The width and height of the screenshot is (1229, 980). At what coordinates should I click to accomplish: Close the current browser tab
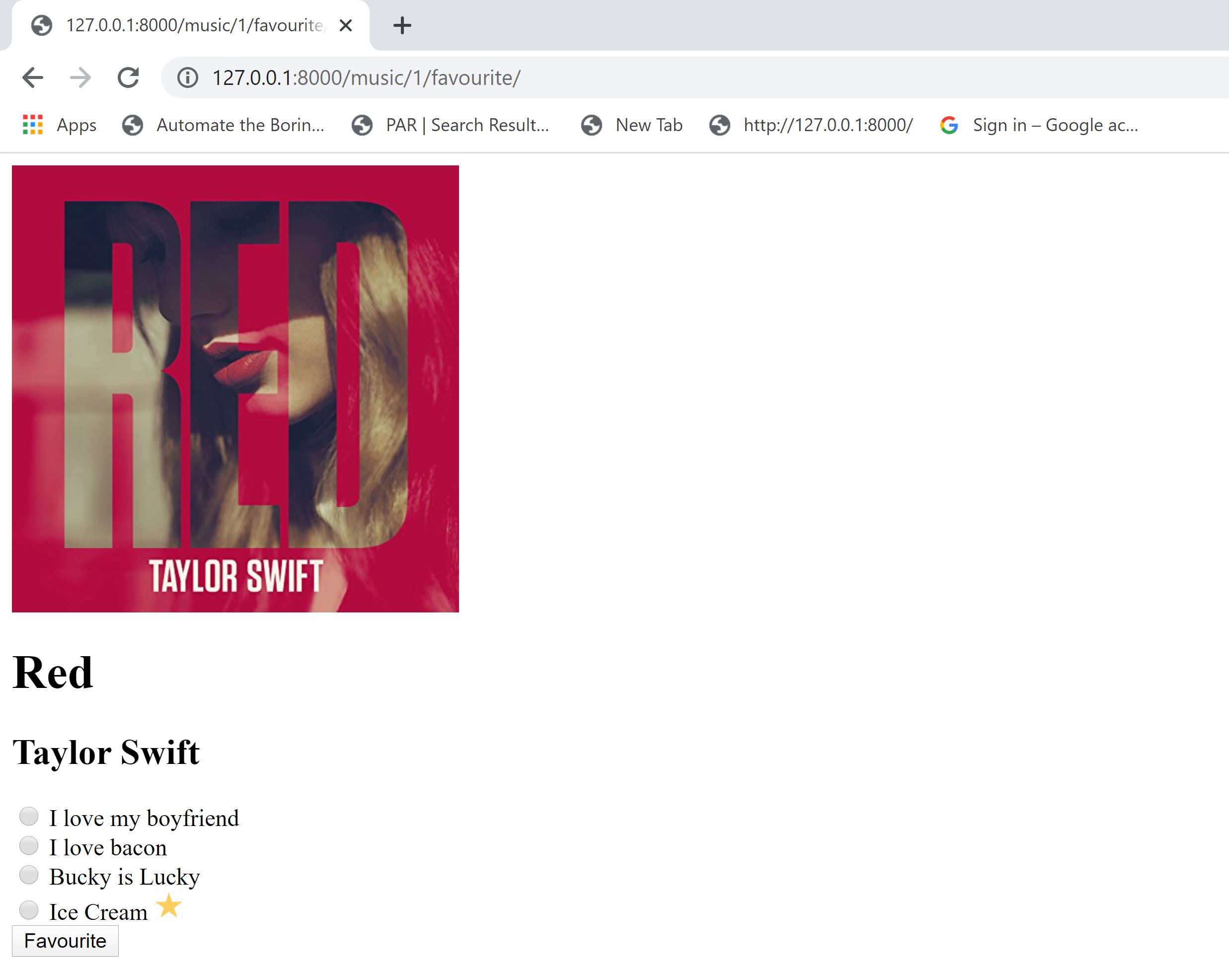[x=345, y=26]
